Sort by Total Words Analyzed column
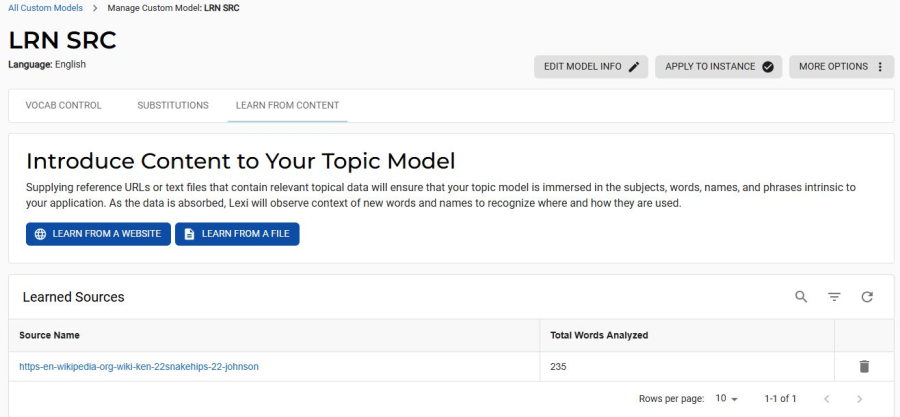Viewport: 900px width, 417px height. [599, 335]
